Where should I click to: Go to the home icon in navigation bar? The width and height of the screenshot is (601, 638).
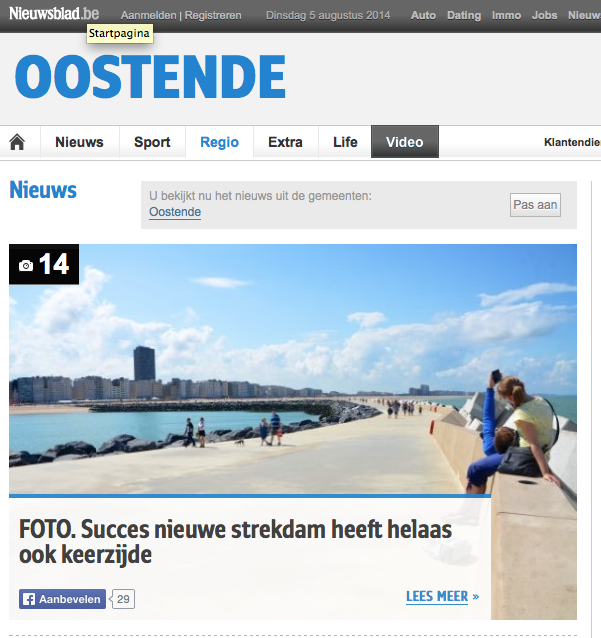17,142
